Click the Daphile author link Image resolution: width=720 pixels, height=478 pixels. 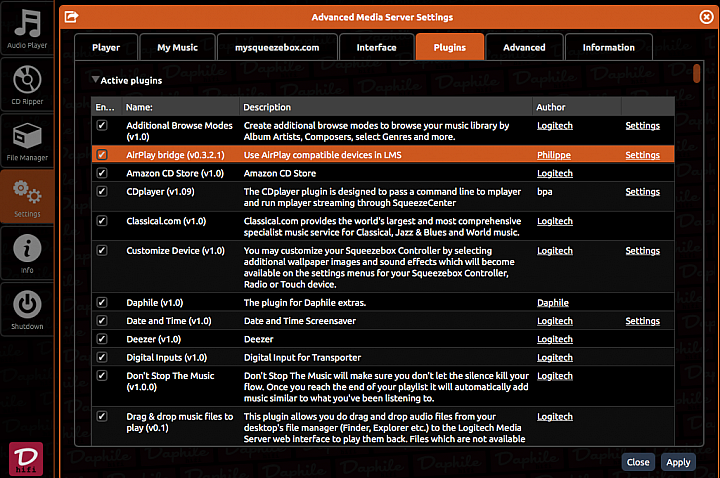[553, 303]
